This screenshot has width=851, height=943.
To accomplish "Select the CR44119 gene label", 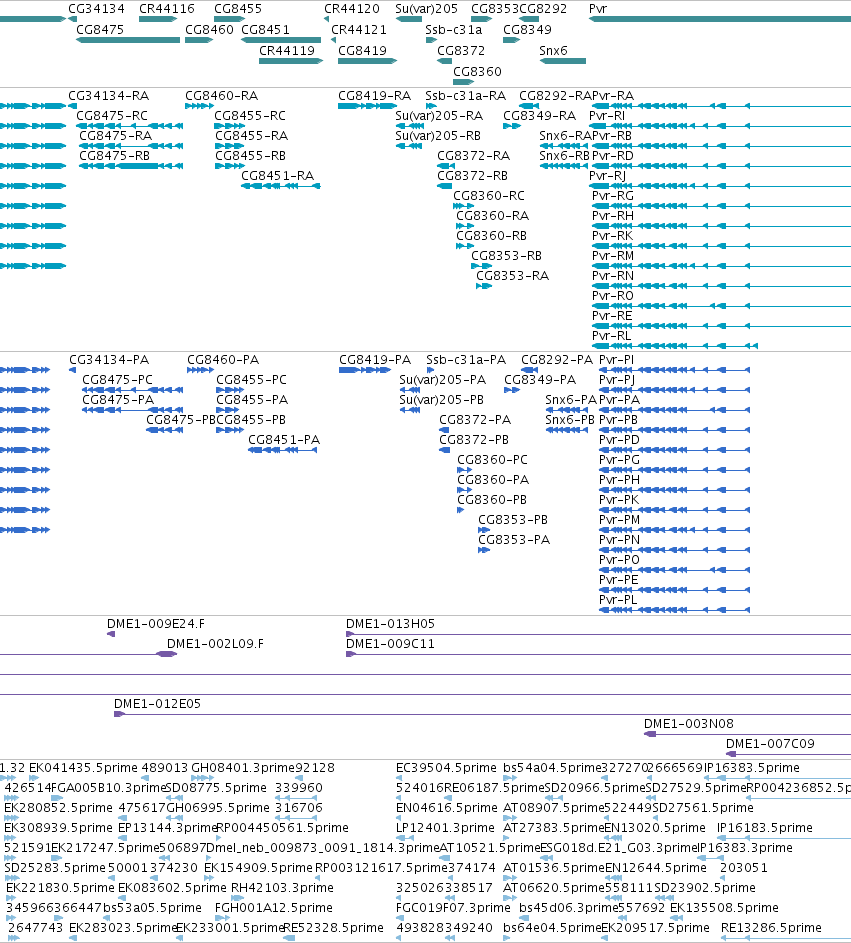I will tap(287, 51).
